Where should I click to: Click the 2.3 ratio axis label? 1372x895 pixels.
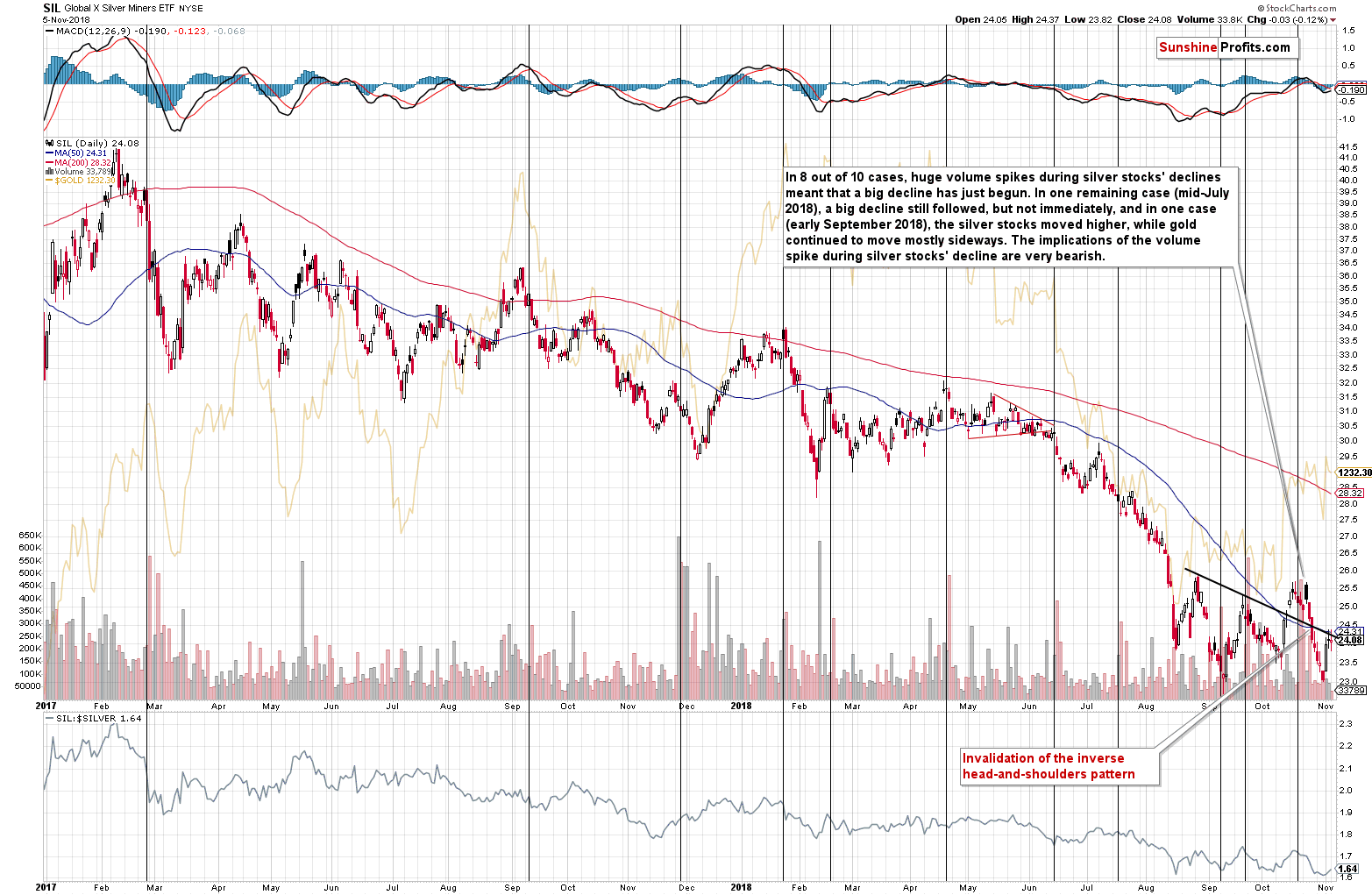point(1345,724)
